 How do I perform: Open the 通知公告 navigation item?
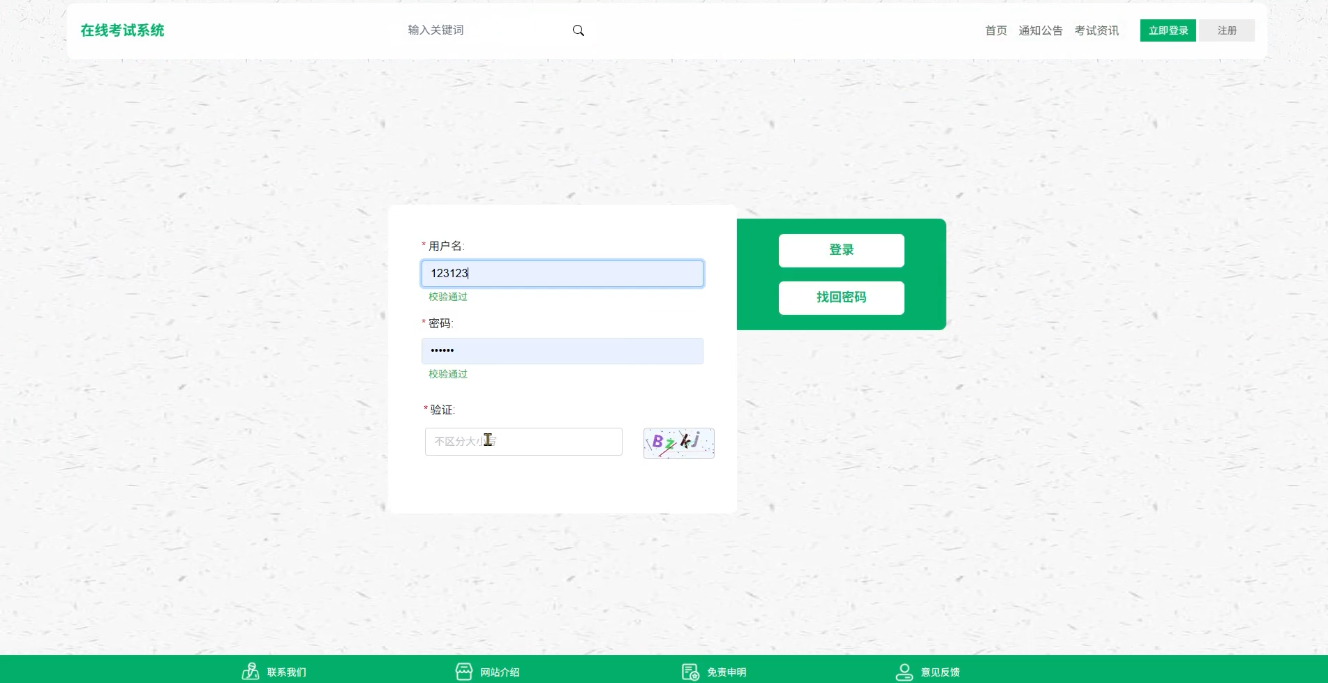click(1041, 31)
